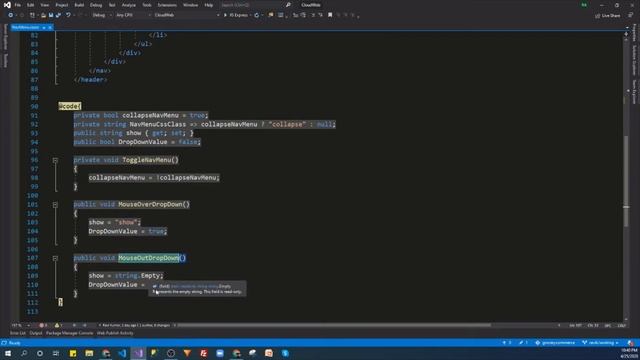
Task: Open the Debug menu
Action: click(x=96, y=5)
